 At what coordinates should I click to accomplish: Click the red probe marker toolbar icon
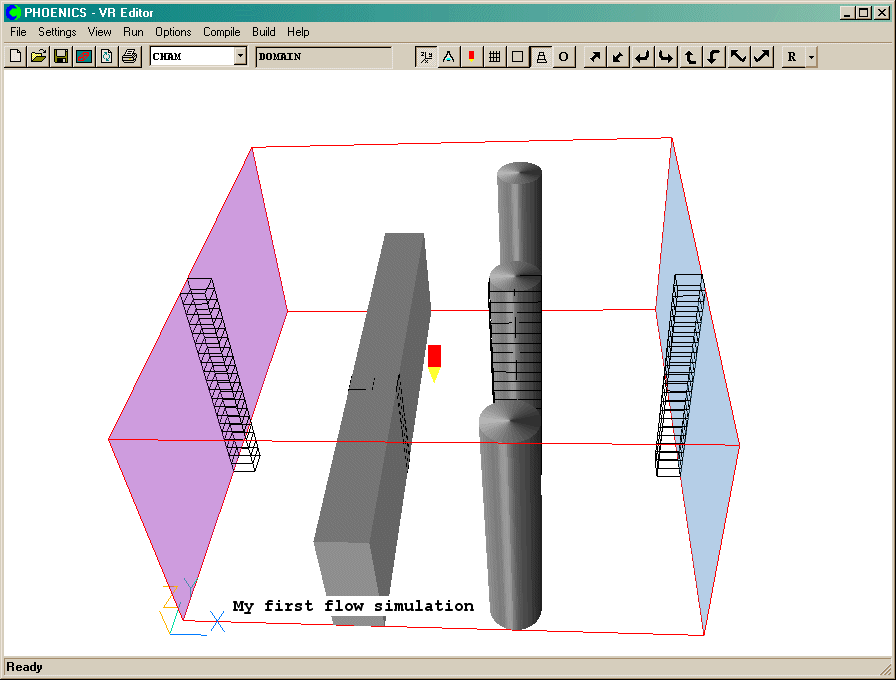pos(471,57)
